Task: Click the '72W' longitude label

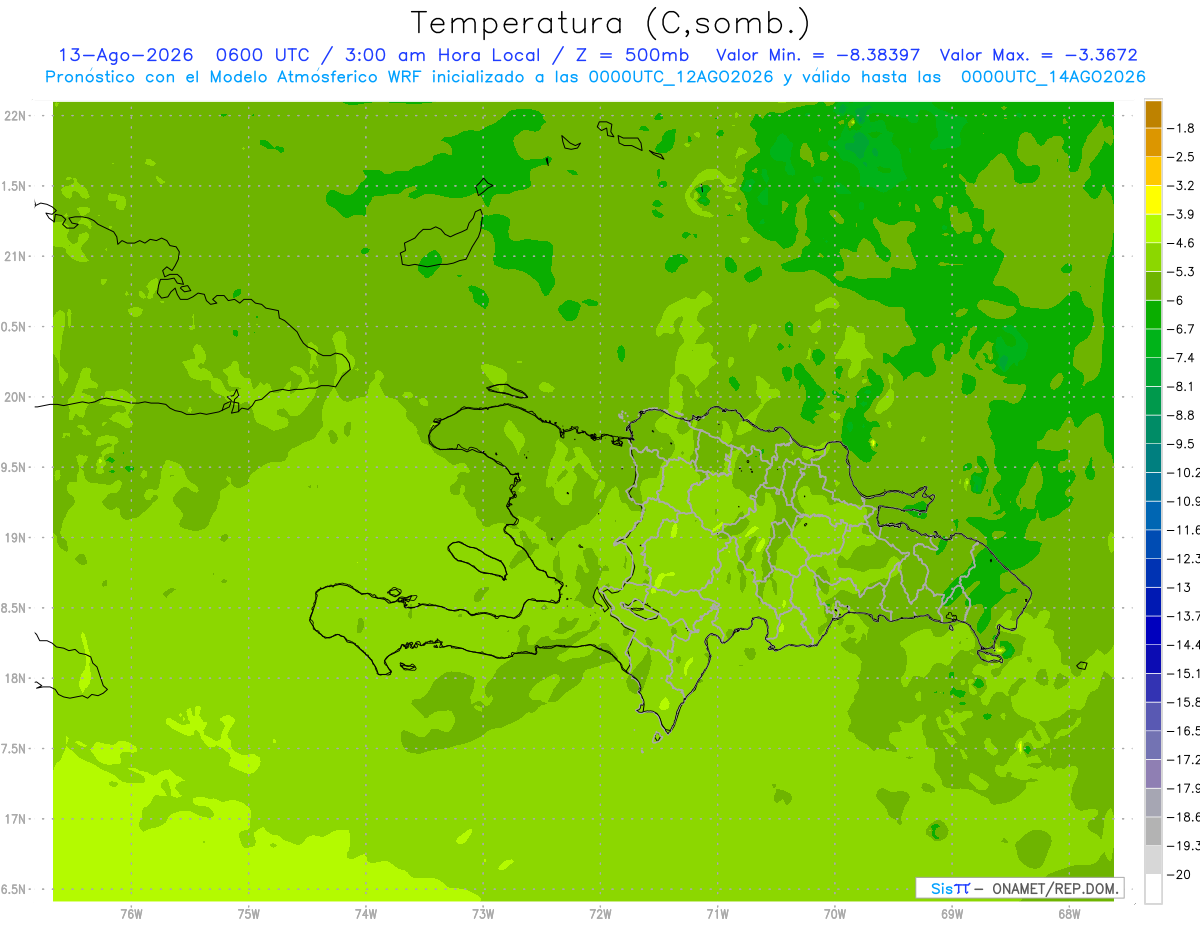Action: (600, 913)
